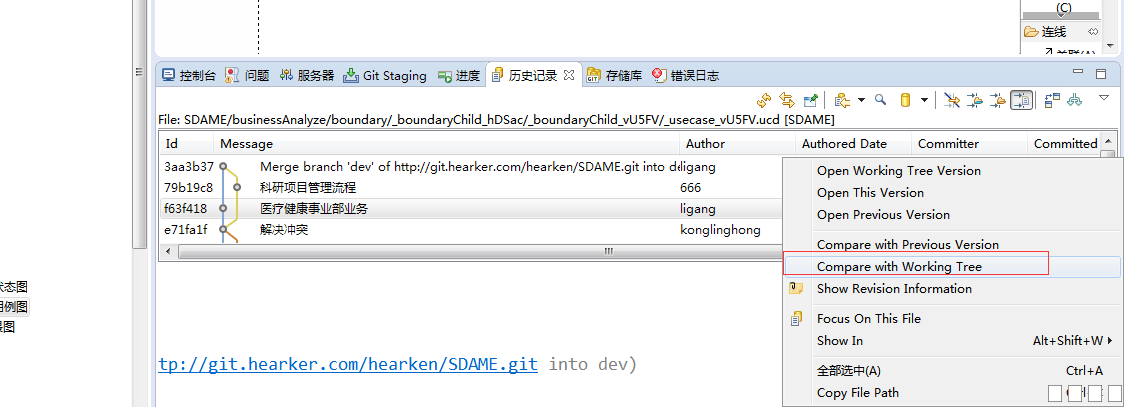
Task: Click Show Revision Information icon in context menu
Action: point(797,289)
